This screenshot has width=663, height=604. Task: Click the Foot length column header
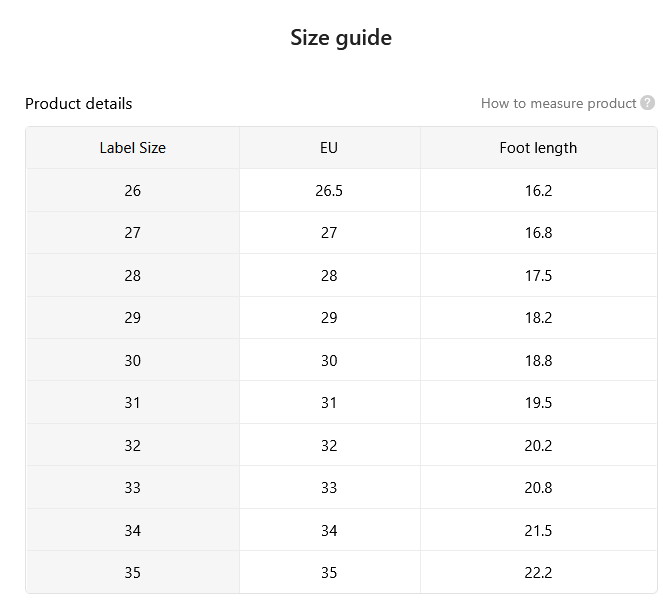pyautogui.click(x=538, y=148)
